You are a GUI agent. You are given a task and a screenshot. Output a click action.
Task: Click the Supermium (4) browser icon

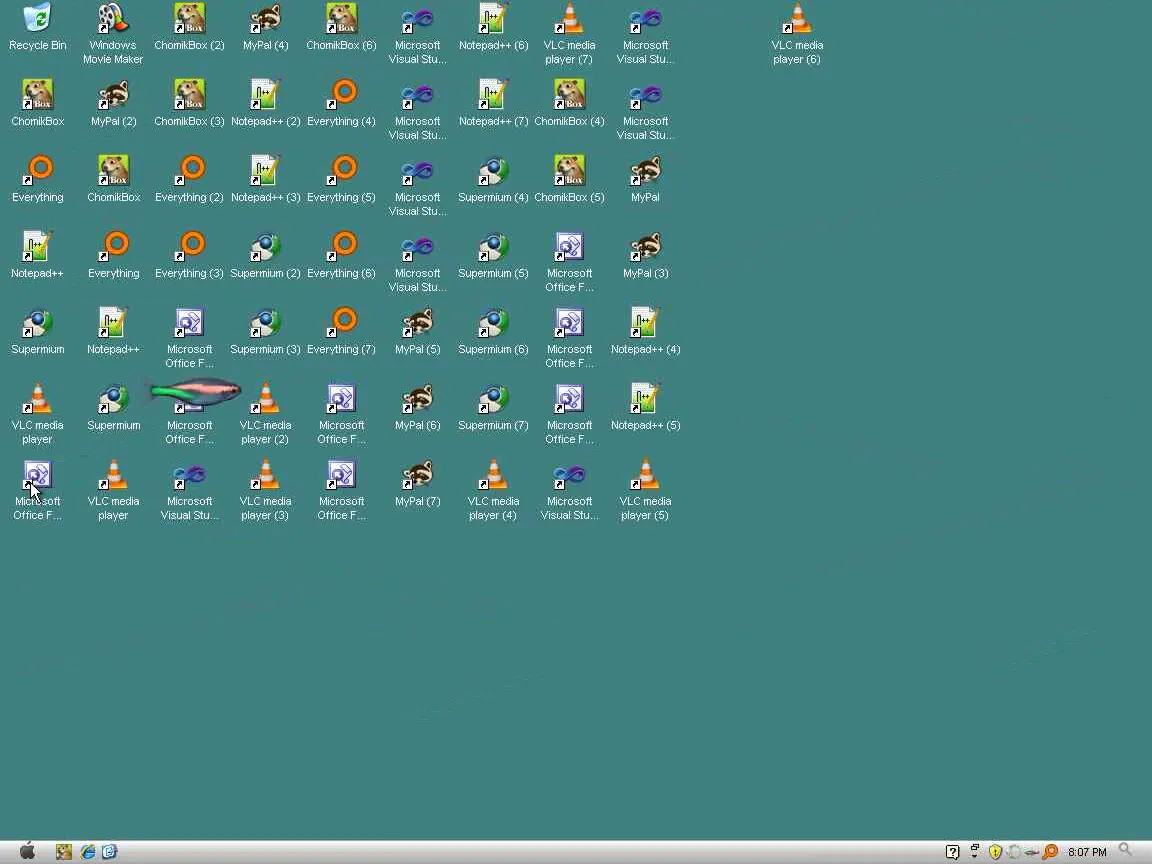click(x=494, y=180)
